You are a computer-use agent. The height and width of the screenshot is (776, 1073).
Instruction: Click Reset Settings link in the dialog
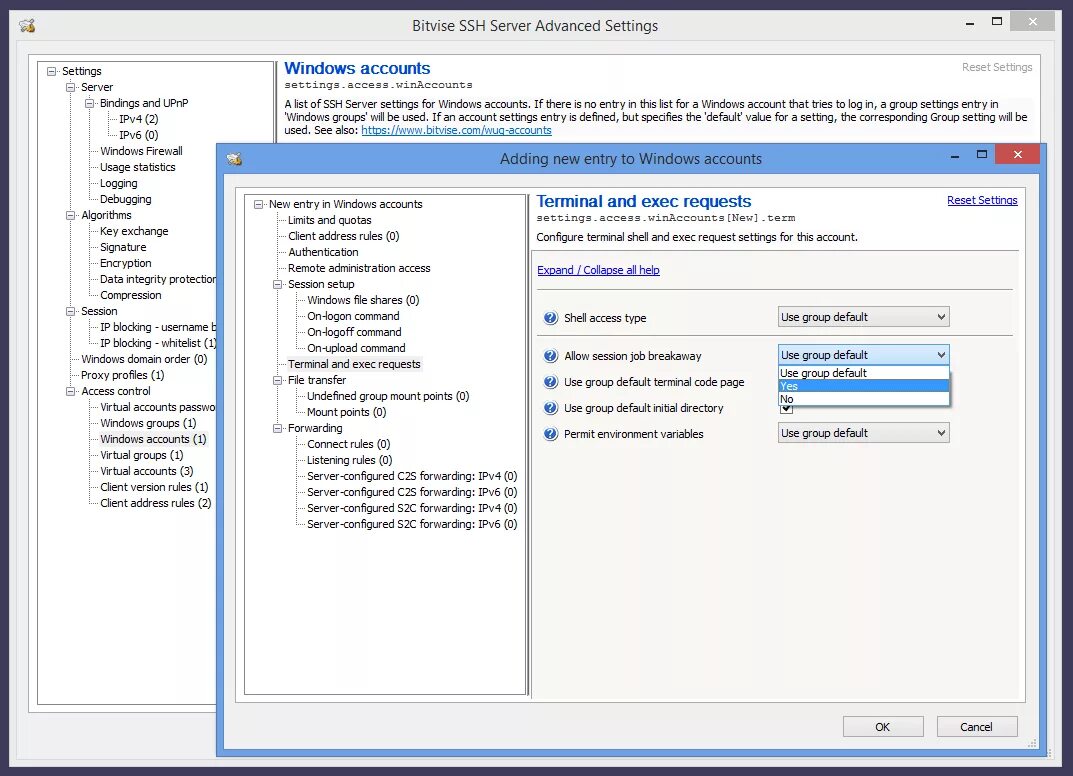click(x=982, y=200)
